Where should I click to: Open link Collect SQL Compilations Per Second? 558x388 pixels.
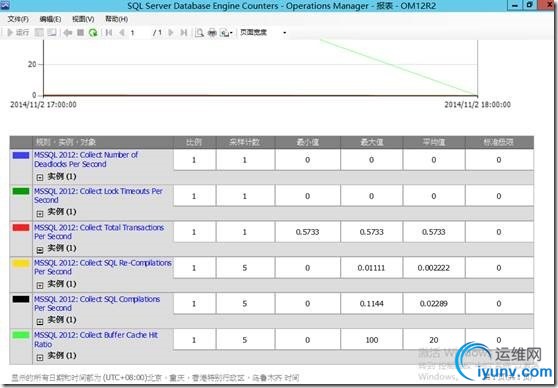(97, 303)
